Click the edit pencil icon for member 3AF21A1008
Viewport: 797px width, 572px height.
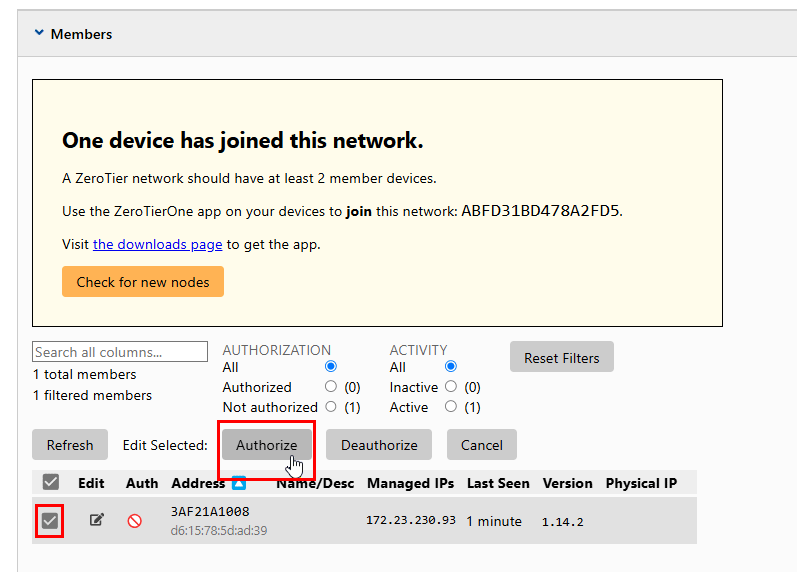point(96,520)
